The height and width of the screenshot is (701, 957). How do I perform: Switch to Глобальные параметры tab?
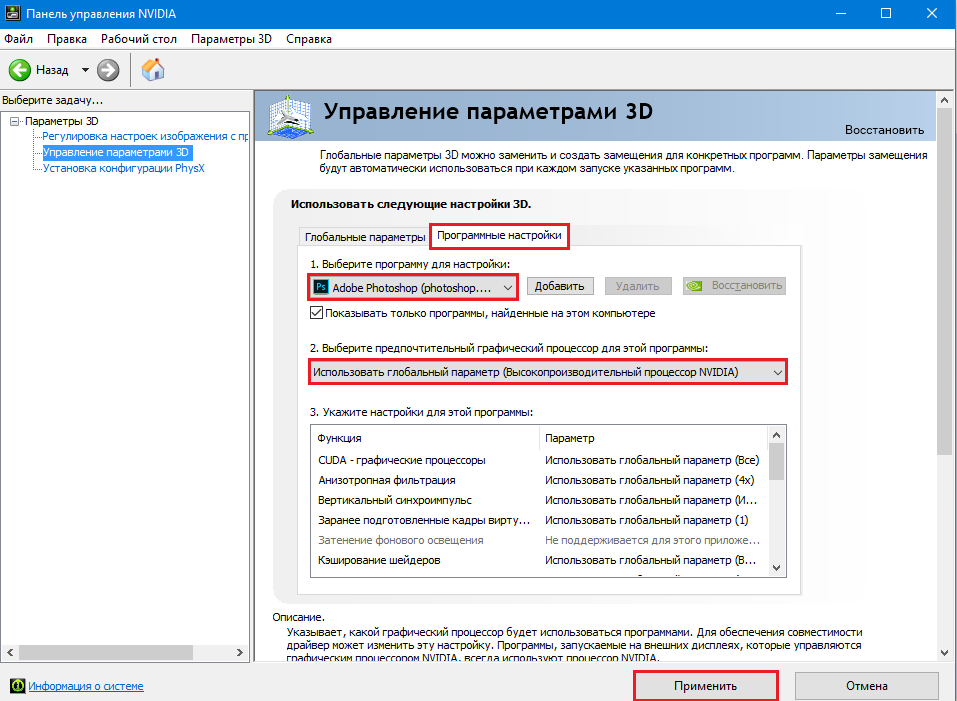coord(365,237)
